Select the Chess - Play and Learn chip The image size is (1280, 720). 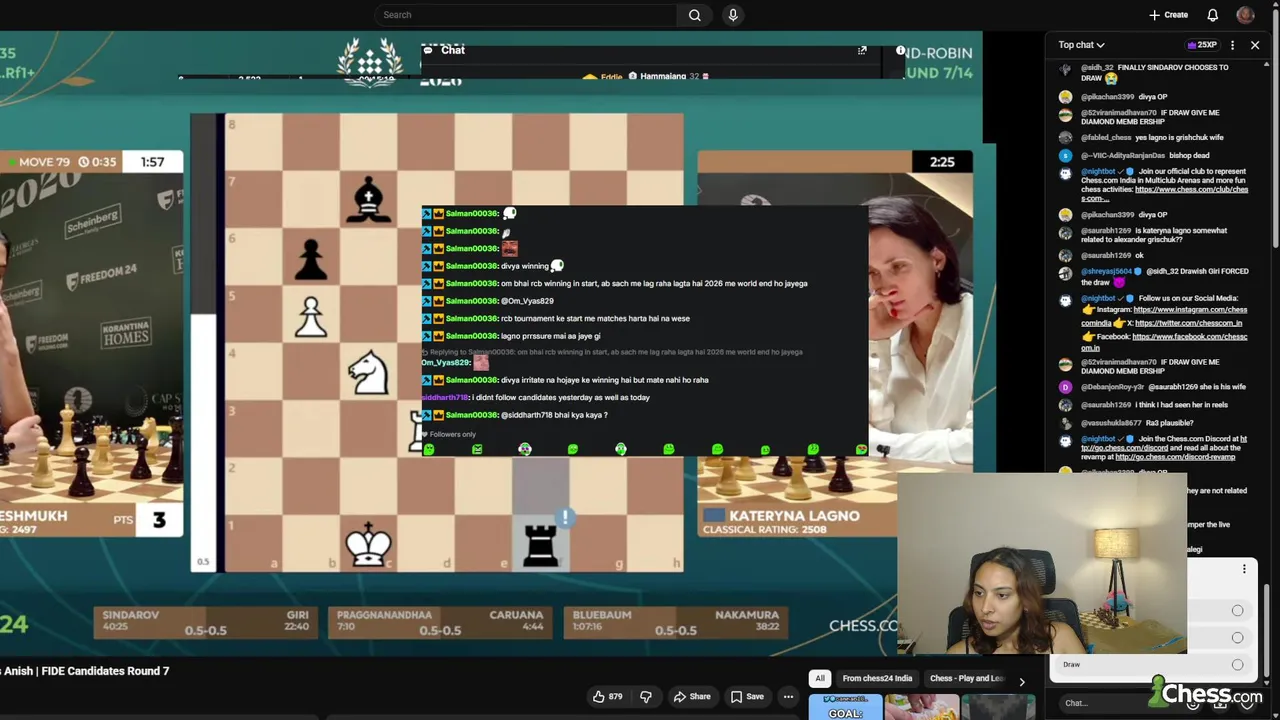coord(966,678)
